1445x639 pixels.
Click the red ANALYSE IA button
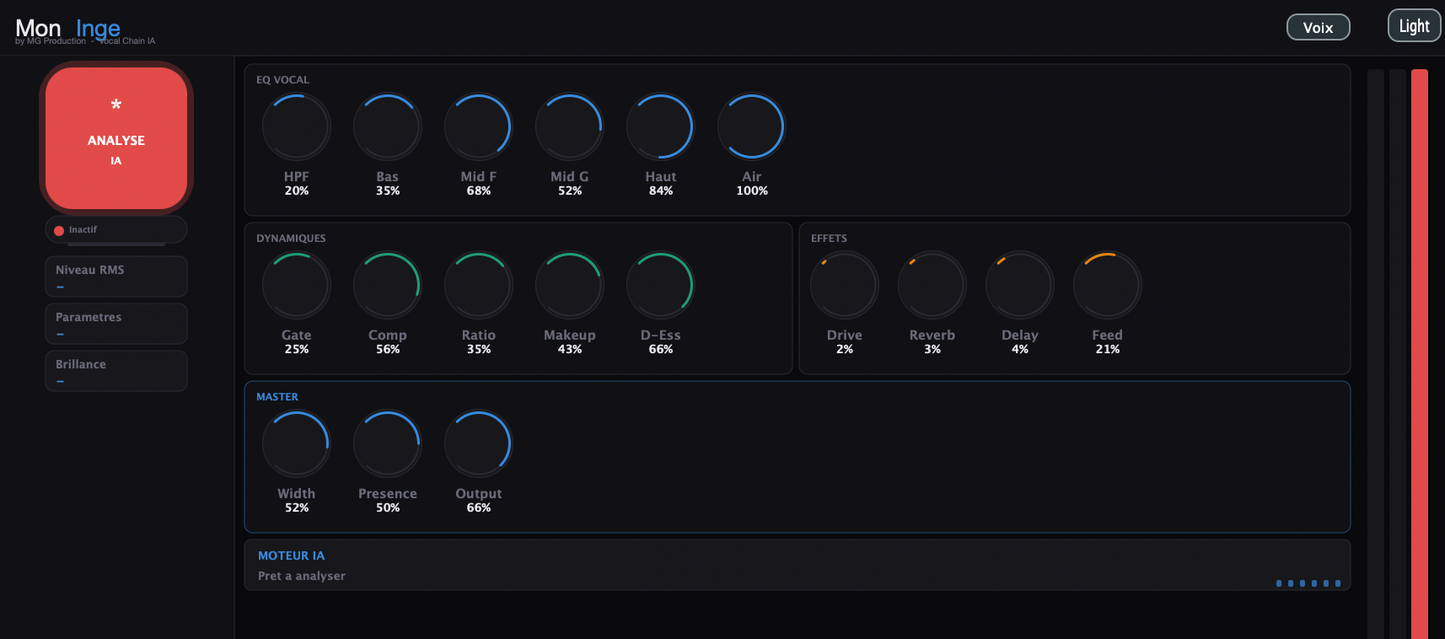pos(116,138)
